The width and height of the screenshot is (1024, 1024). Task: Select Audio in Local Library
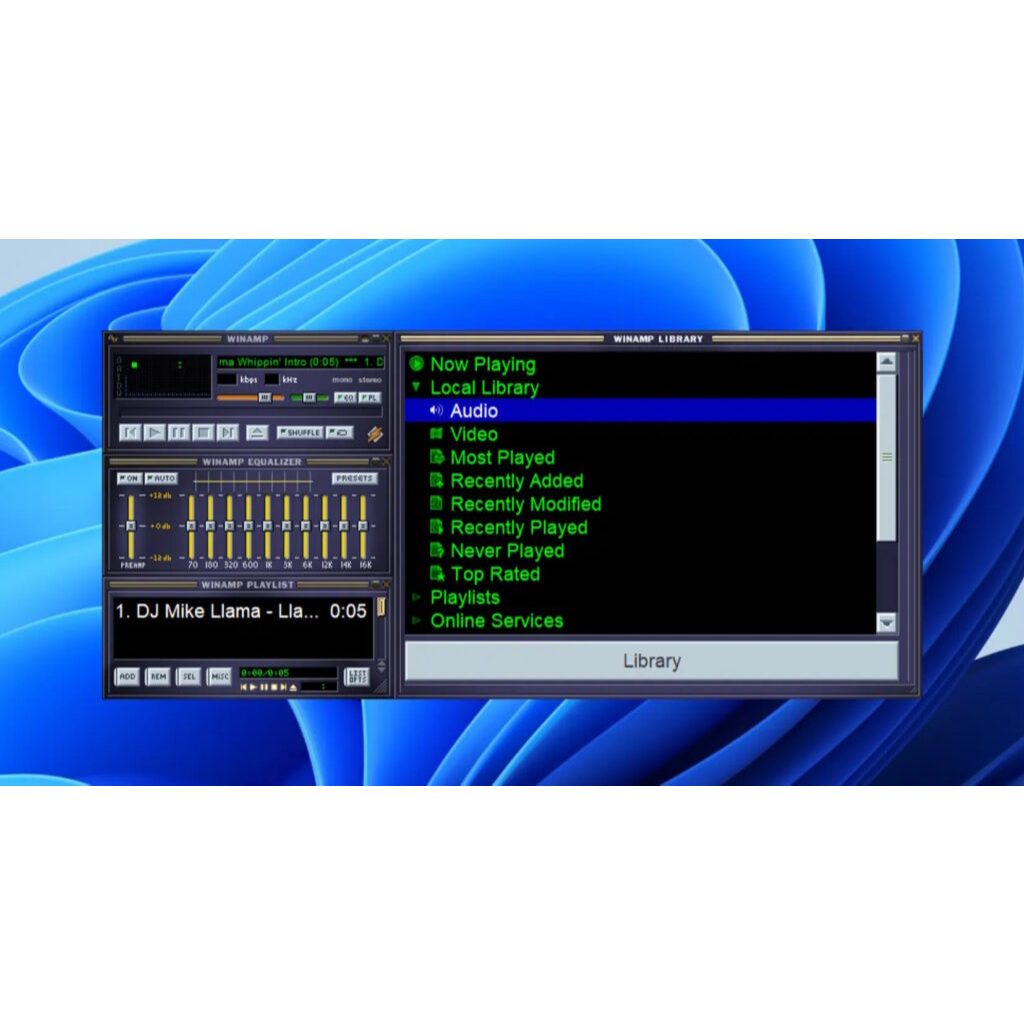pyautogui.click(x=640, y=410)
